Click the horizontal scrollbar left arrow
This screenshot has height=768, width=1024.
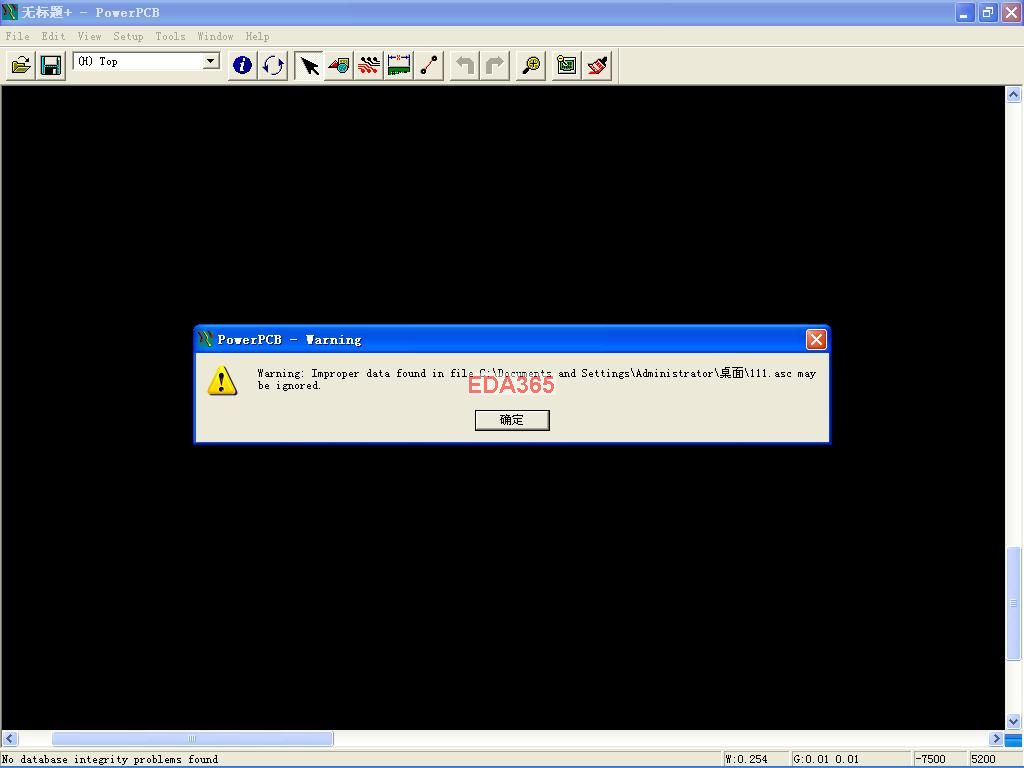pos(9,739)
